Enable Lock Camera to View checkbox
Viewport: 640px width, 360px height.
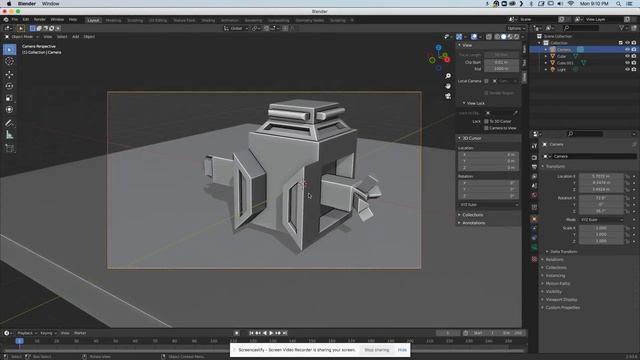(x=486, y=128)
